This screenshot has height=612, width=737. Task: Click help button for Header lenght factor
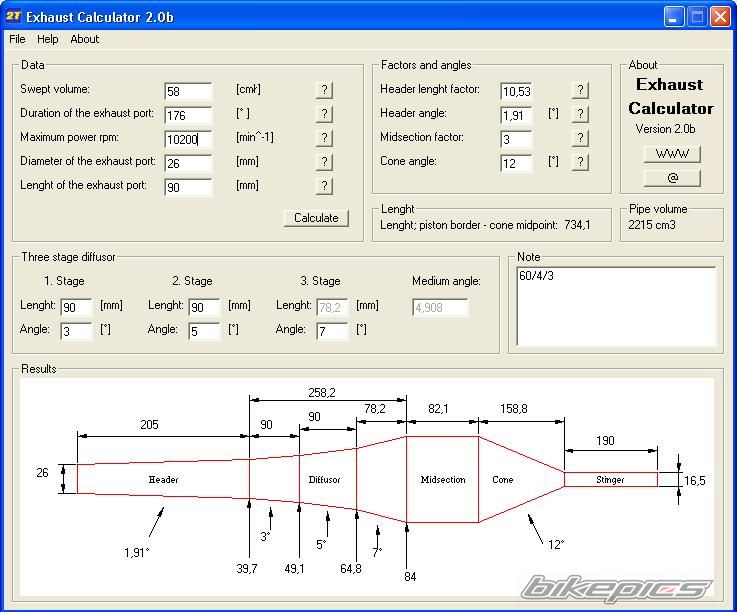click(580, 90)
